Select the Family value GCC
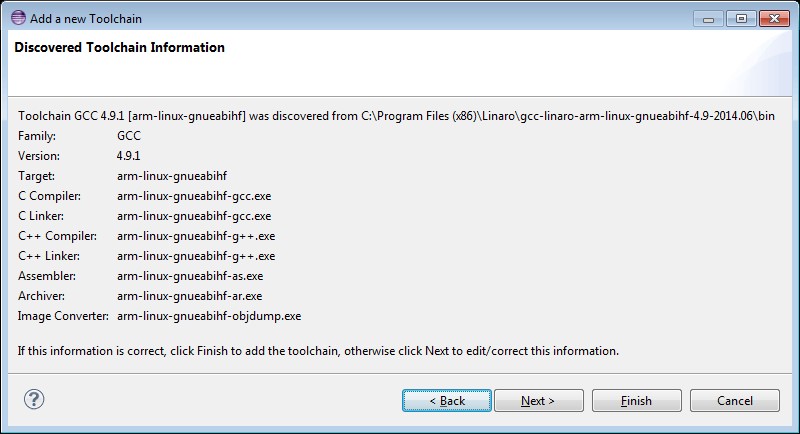The width and height of the screenshot is (800, 434). pos(129,136)
